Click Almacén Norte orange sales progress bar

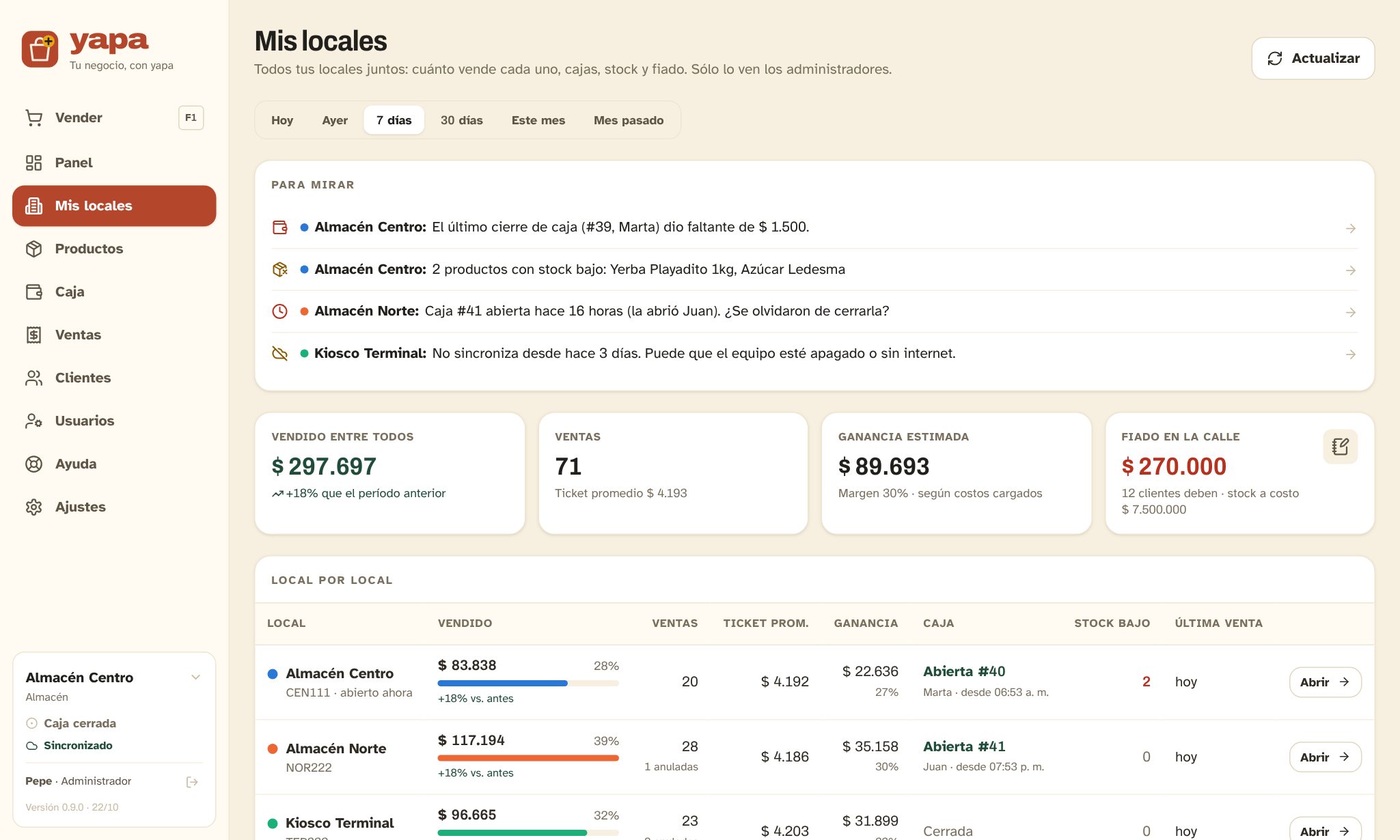coord(528,758)
